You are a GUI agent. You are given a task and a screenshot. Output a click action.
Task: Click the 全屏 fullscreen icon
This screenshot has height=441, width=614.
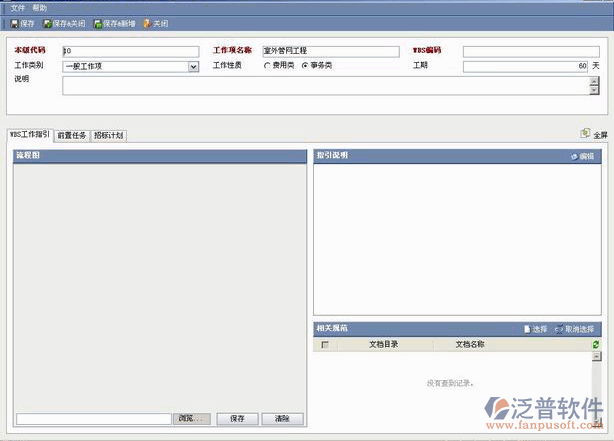tap(585, 134)
